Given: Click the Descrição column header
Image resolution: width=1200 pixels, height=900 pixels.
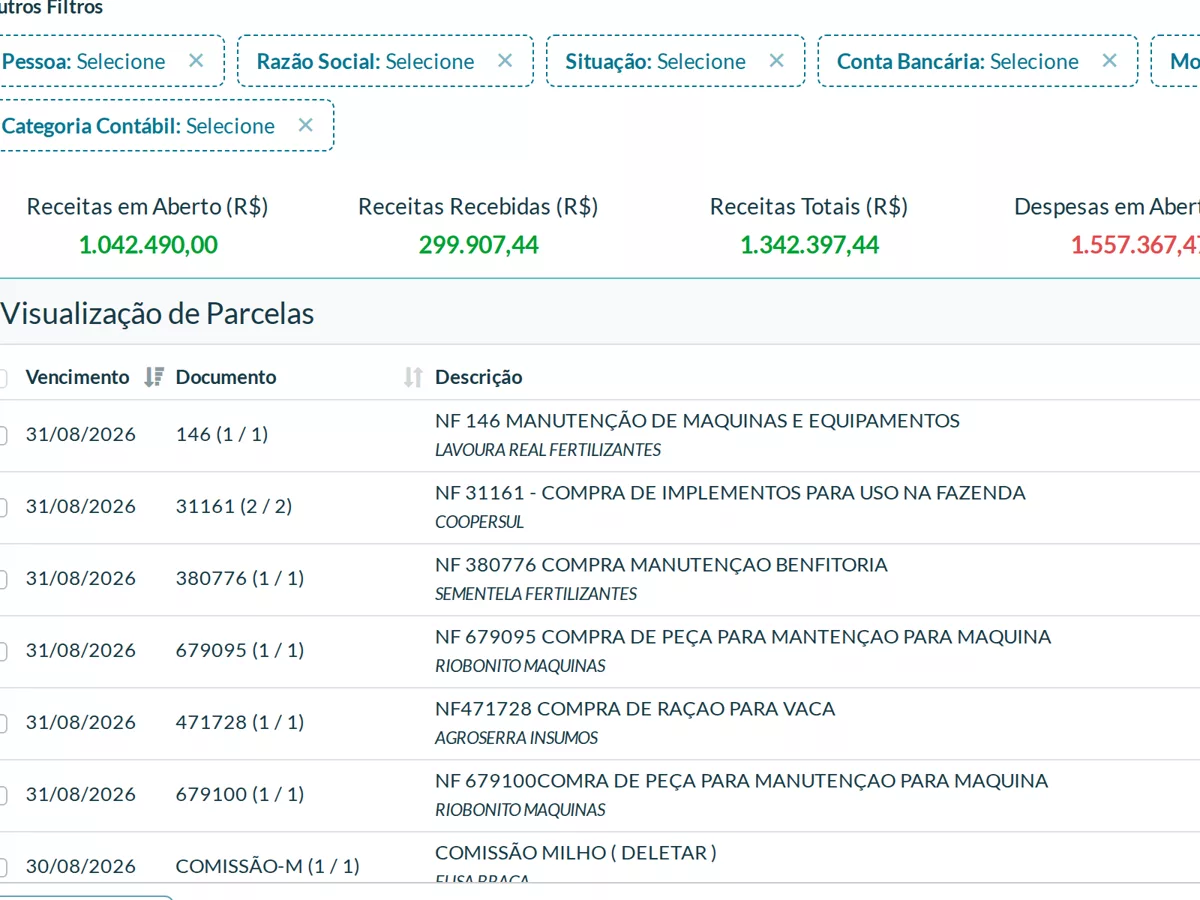Looking at the screenshot, I should tap(478, 377).
